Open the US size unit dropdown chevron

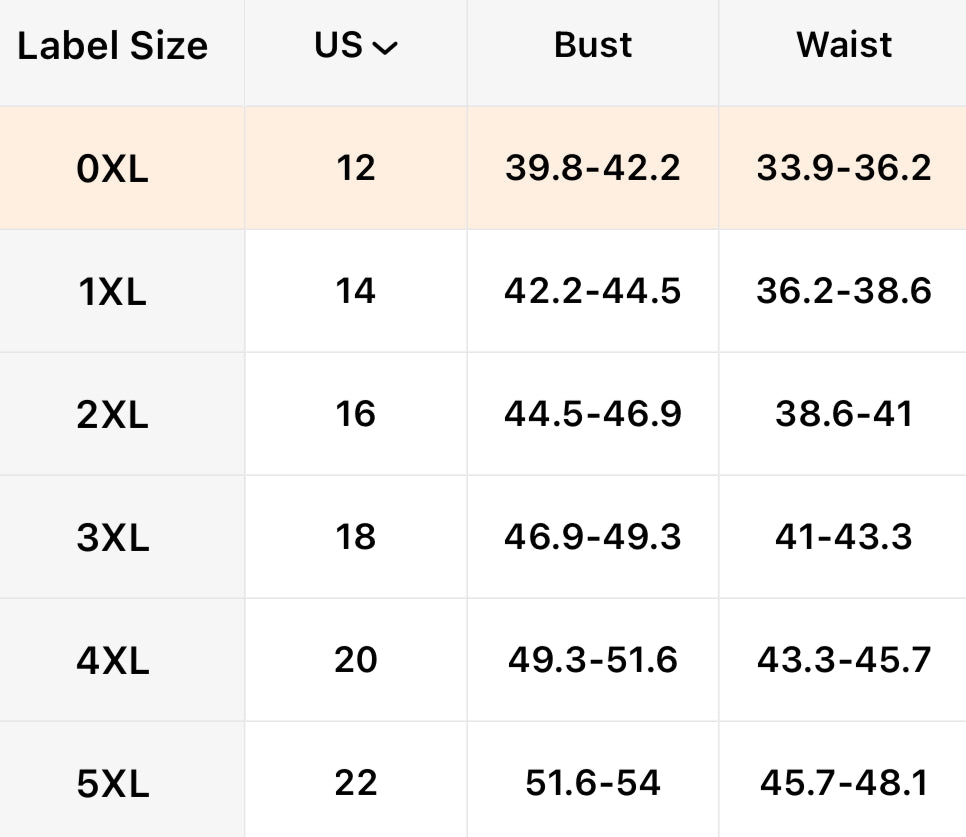click(385, 48)
